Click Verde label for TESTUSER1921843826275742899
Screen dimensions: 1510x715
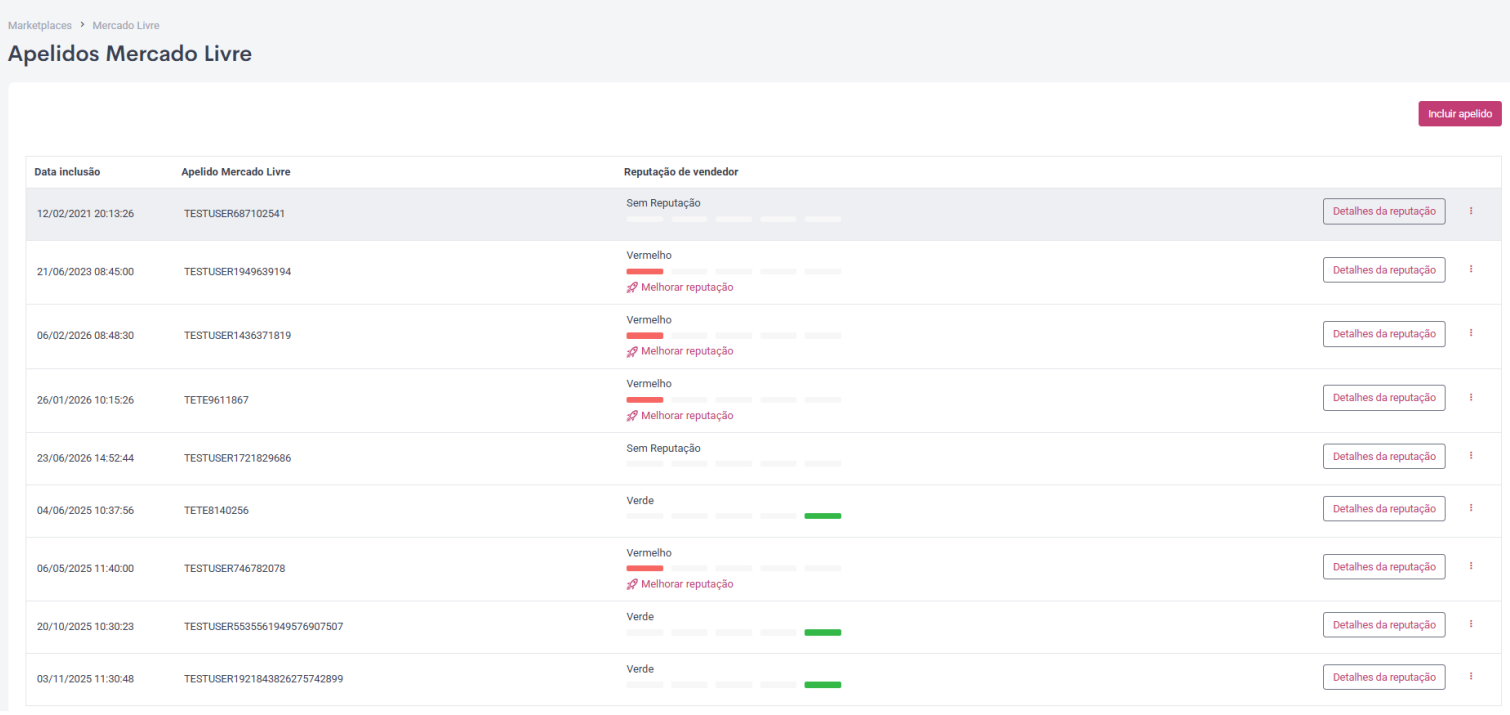click(x=640, y=669)
